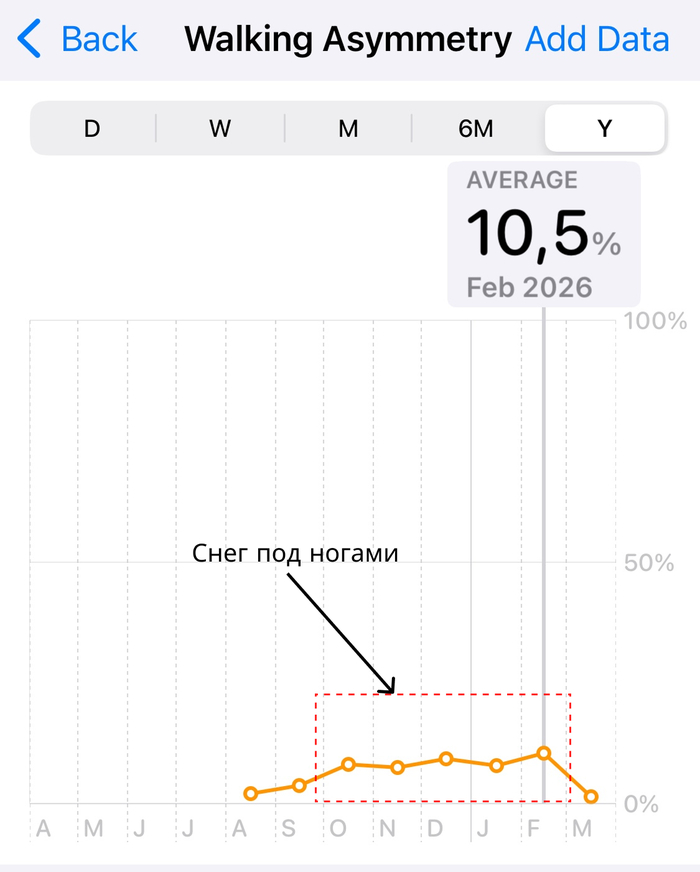Select the W (week) segment
The height and width of the screenshot is (872, 700).
[220, 129]
